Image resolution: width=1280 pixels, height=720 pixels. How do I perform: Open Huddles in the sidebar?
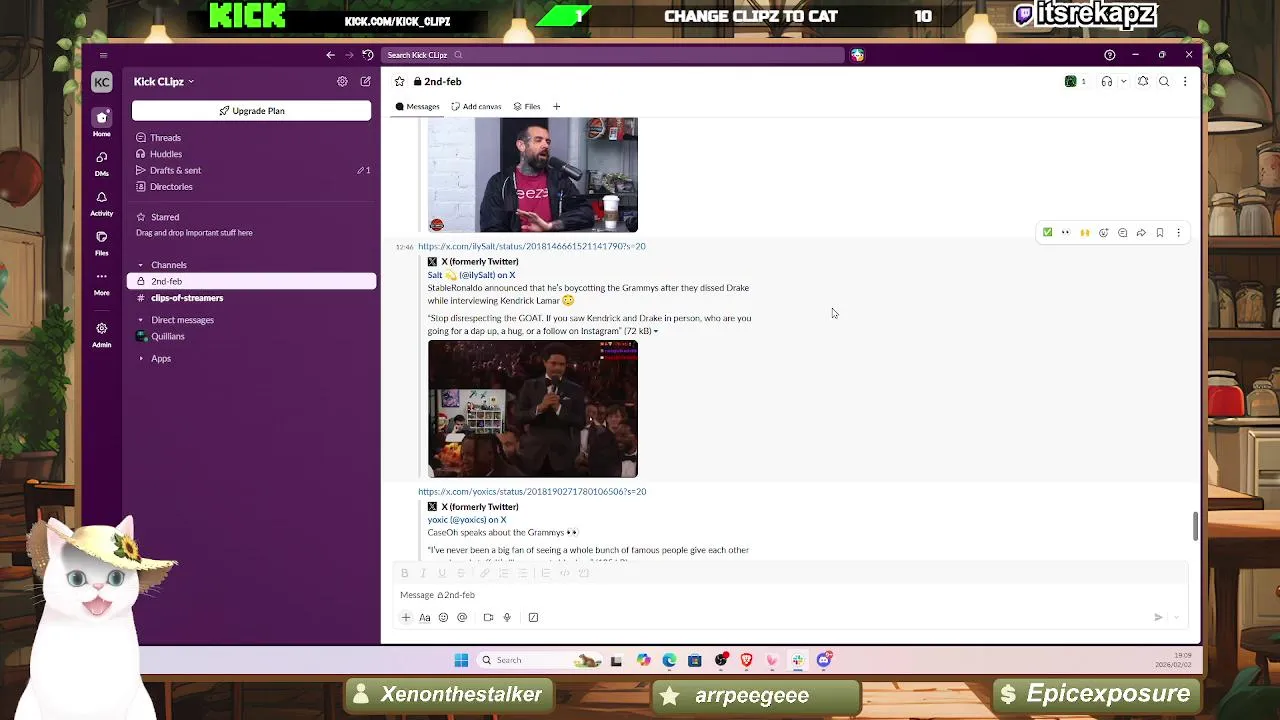[252, 154]
